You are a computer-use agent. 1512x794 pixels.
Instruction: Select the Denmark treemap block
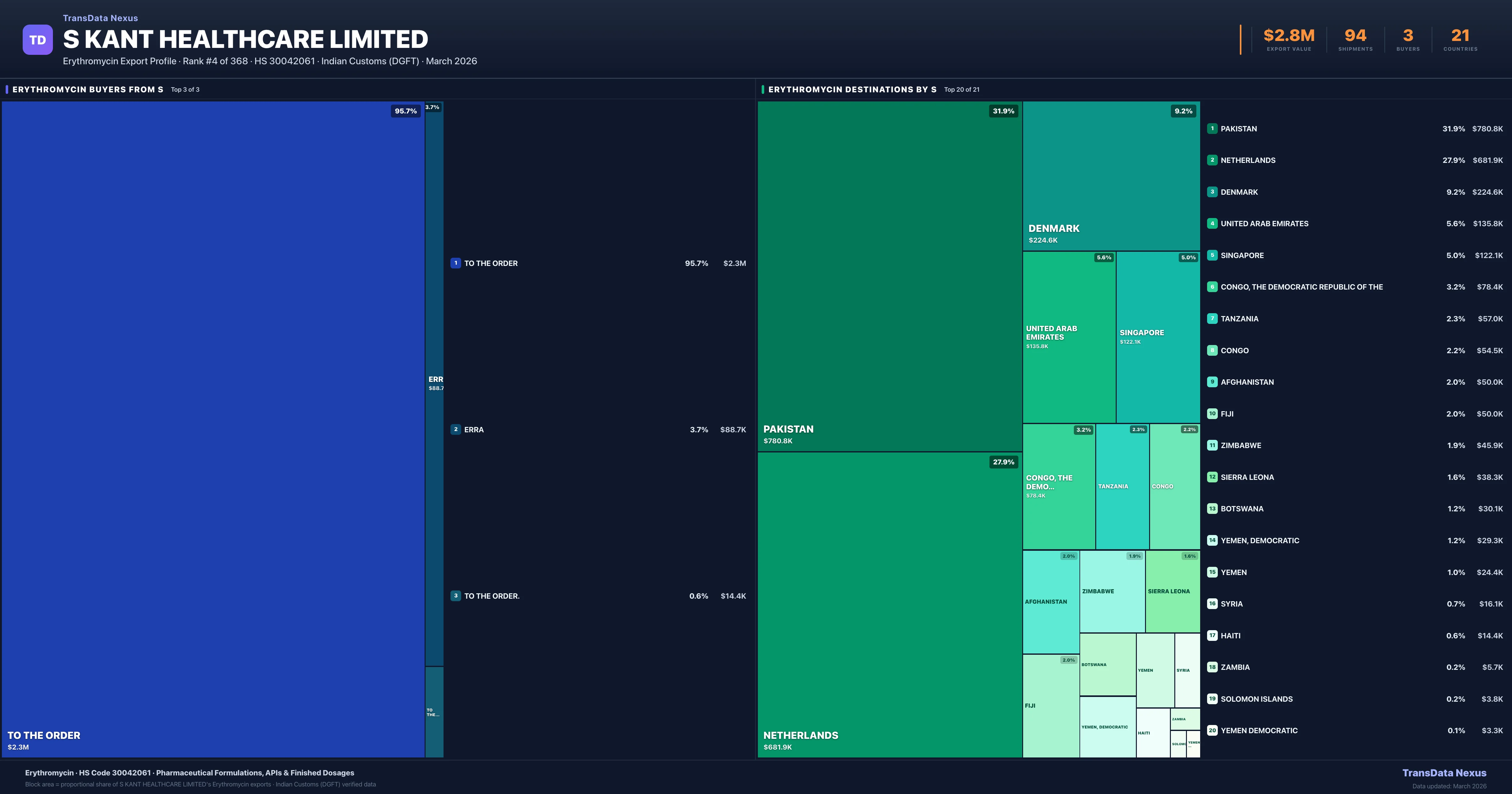(x=1110, y=176)
